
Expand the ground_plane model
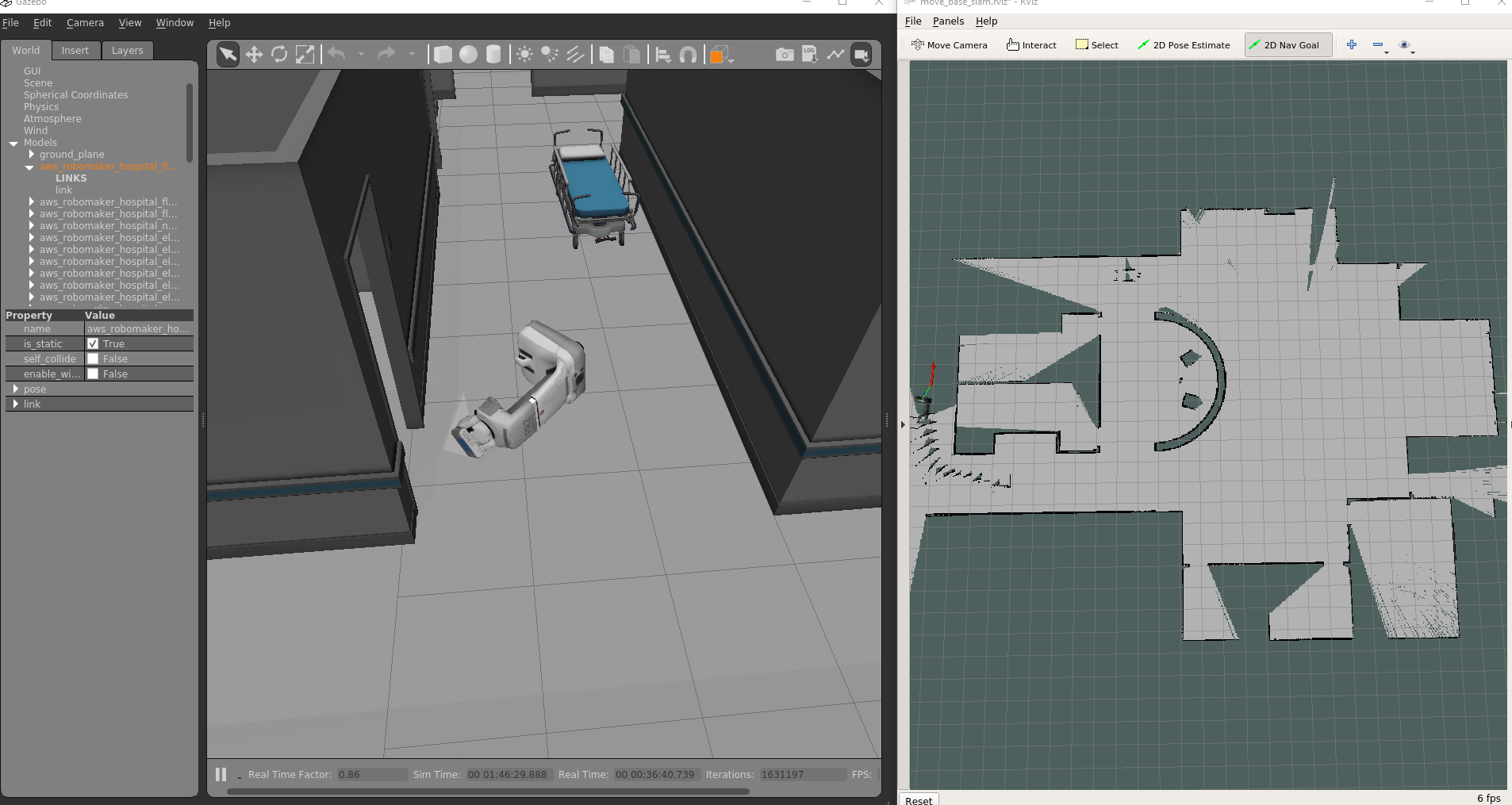click(x=32, y=155)
